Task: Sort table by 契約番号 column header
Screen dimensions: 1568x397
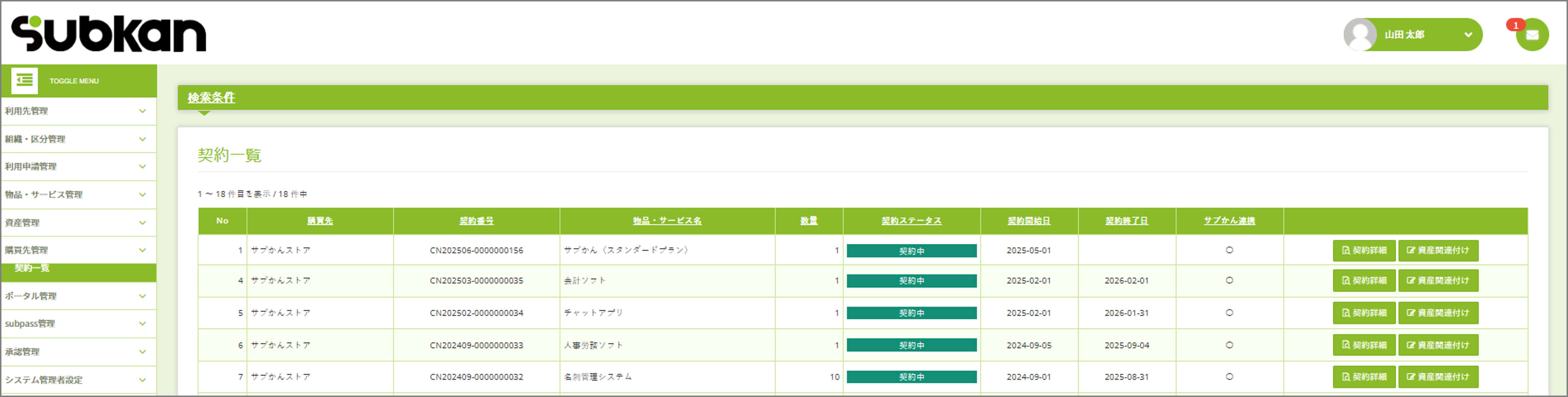Action: [x=476, y=221]
